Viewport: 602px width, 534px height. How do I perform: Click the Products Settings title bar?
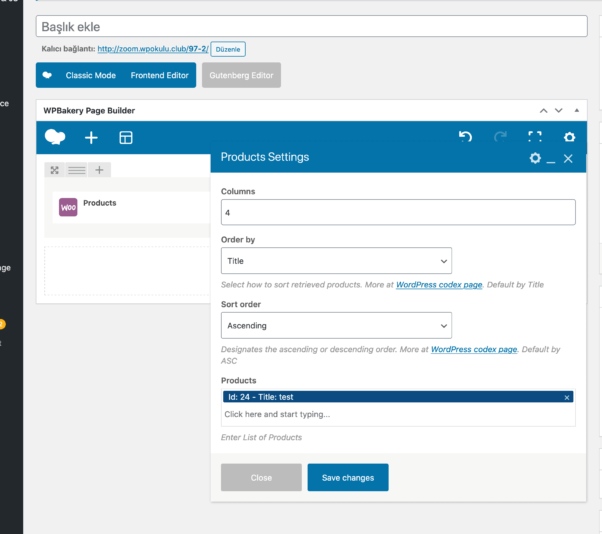pos(265,157)
